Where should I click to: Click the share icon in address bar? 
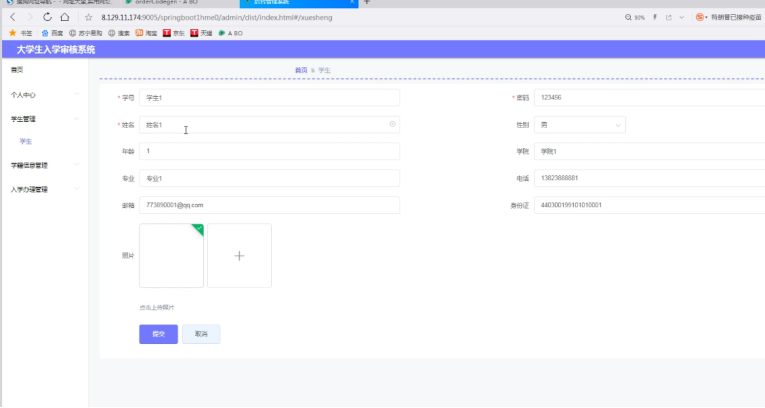(x=668, y=17)
